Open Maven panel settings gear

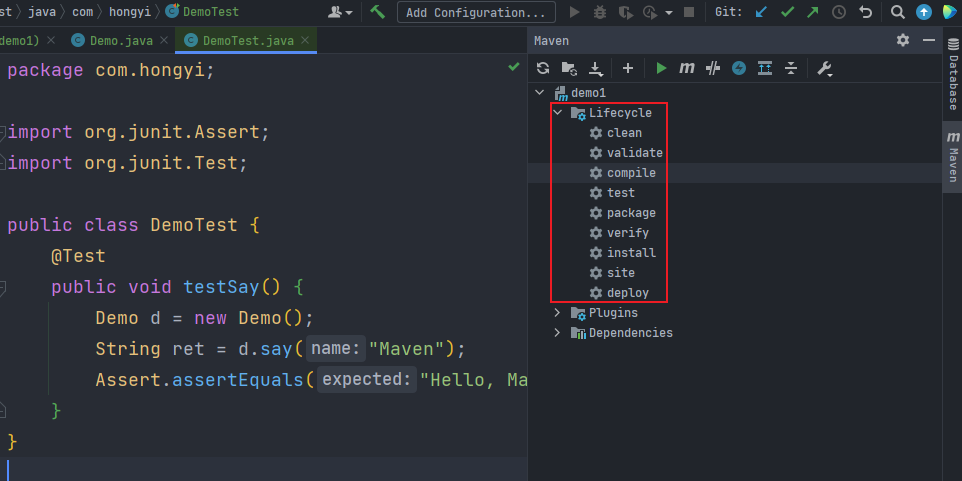click(x=902, y=40)
